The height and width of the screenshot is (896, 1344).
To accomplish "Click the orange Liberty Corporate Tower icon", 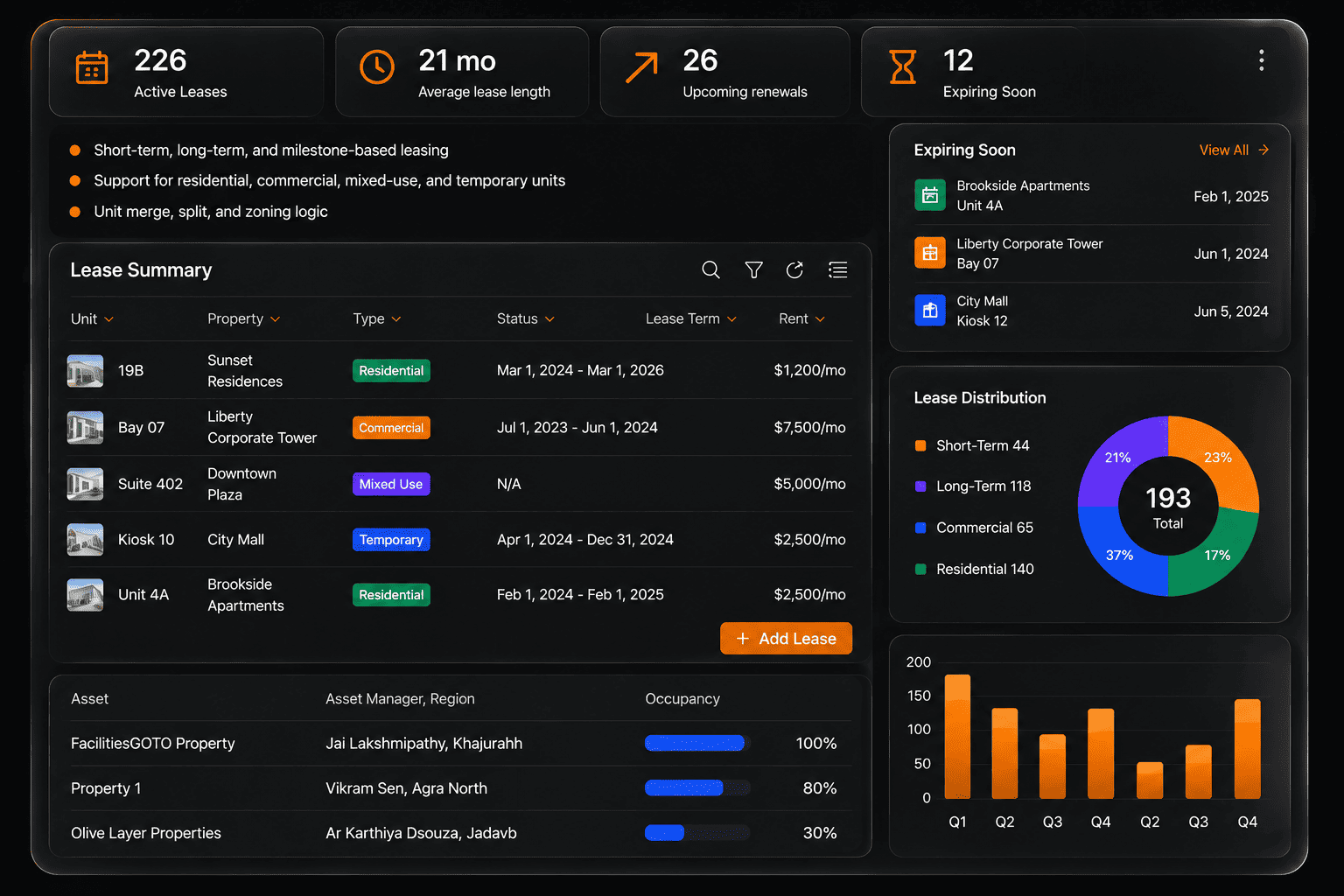I will pyautogui.click(x=930, y=253).
